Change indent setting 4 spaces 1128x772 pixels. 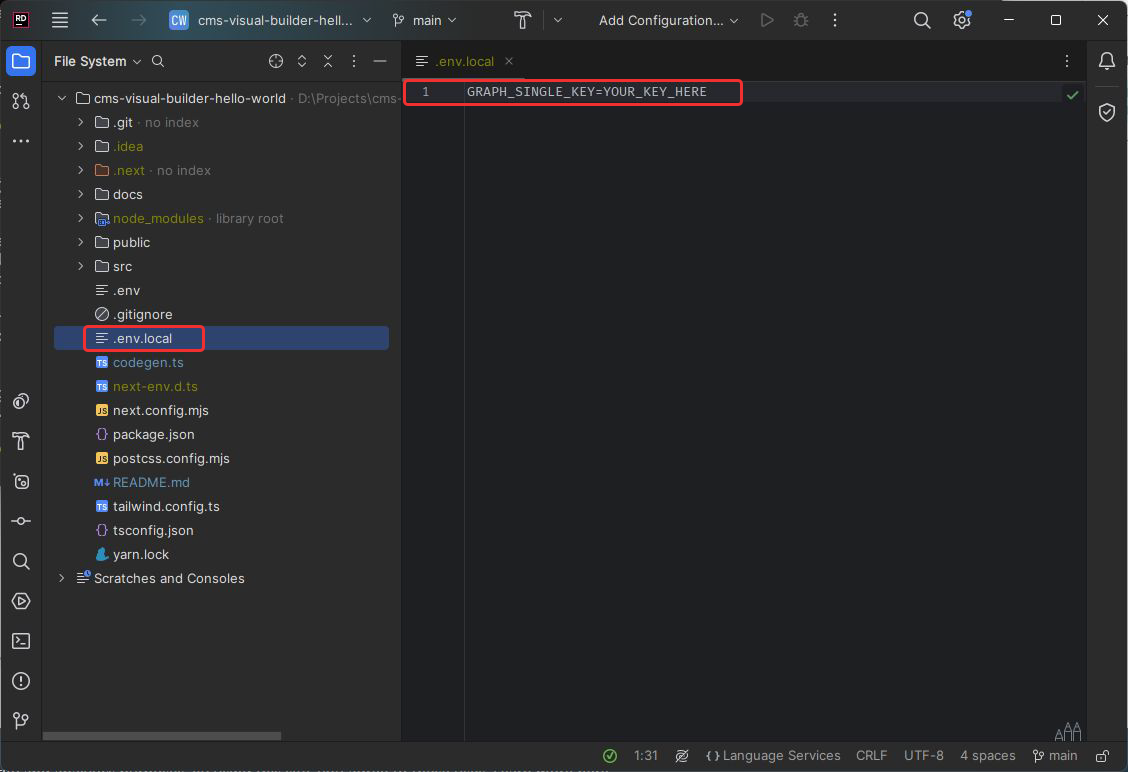click(x=987, y=755)
